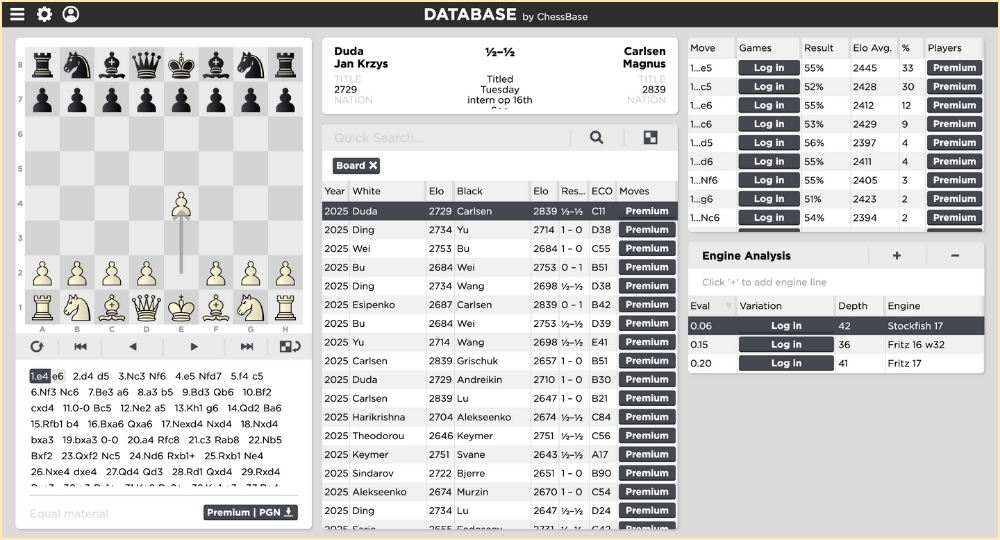Click the Stockfish 17 engine row
Viewport: 1000px width, 540px height.
click(835, 326)
